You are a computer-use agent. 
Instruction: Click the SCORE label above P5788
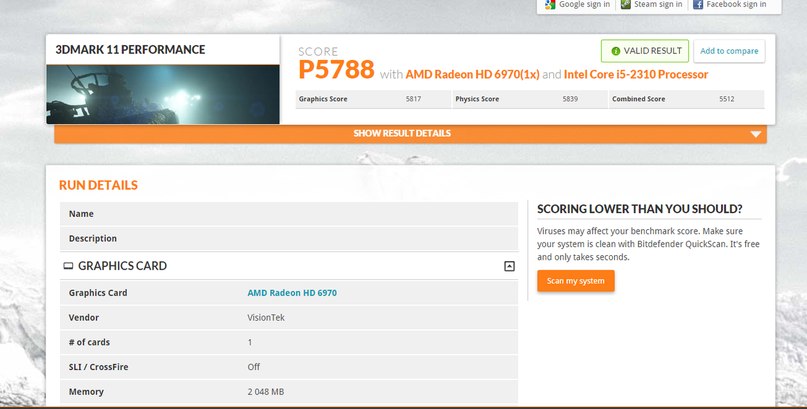click(x=318, y=51)
